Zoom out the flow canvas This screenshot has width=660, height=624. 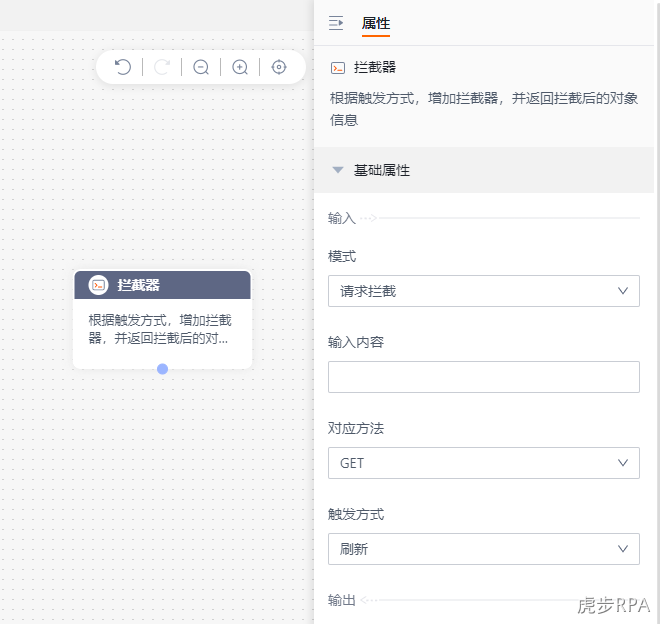(201, 67)
